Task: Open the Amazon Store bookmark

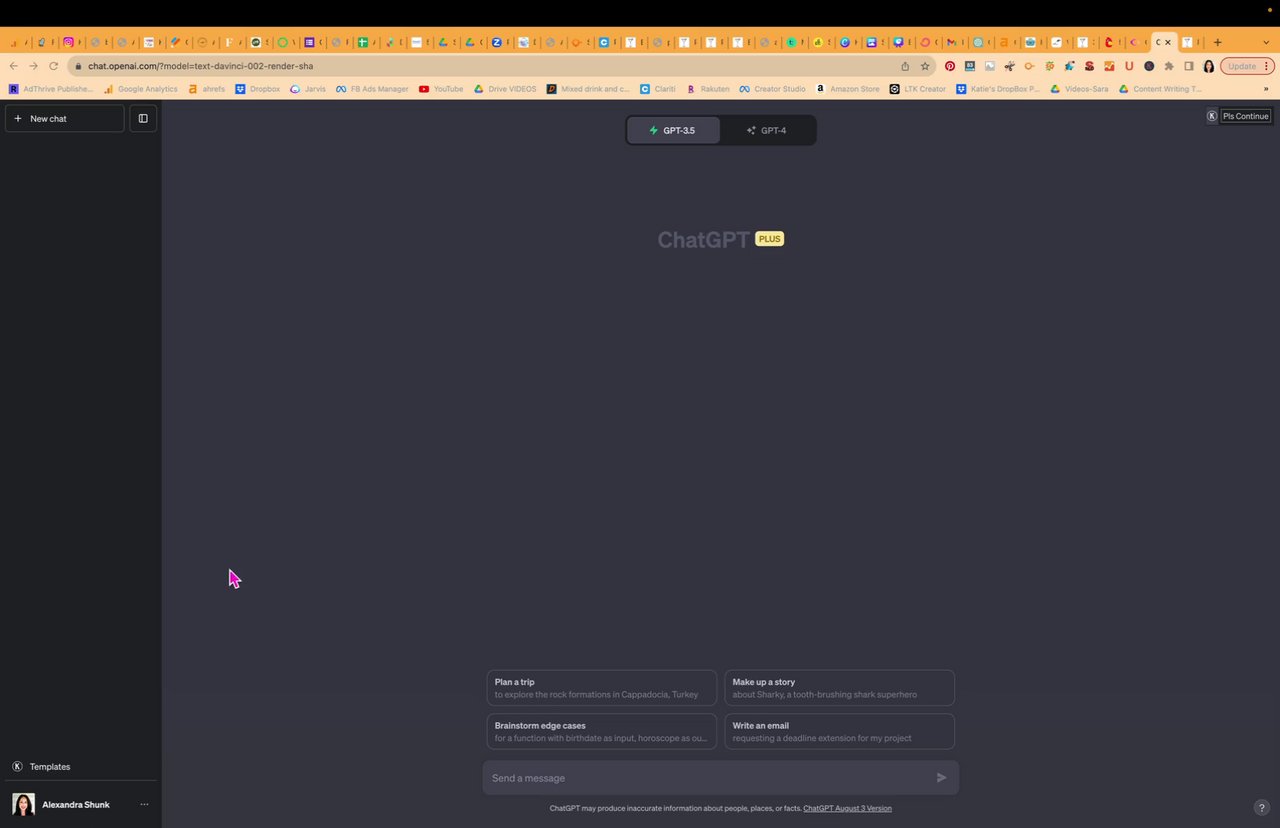Action: point(848,89)
